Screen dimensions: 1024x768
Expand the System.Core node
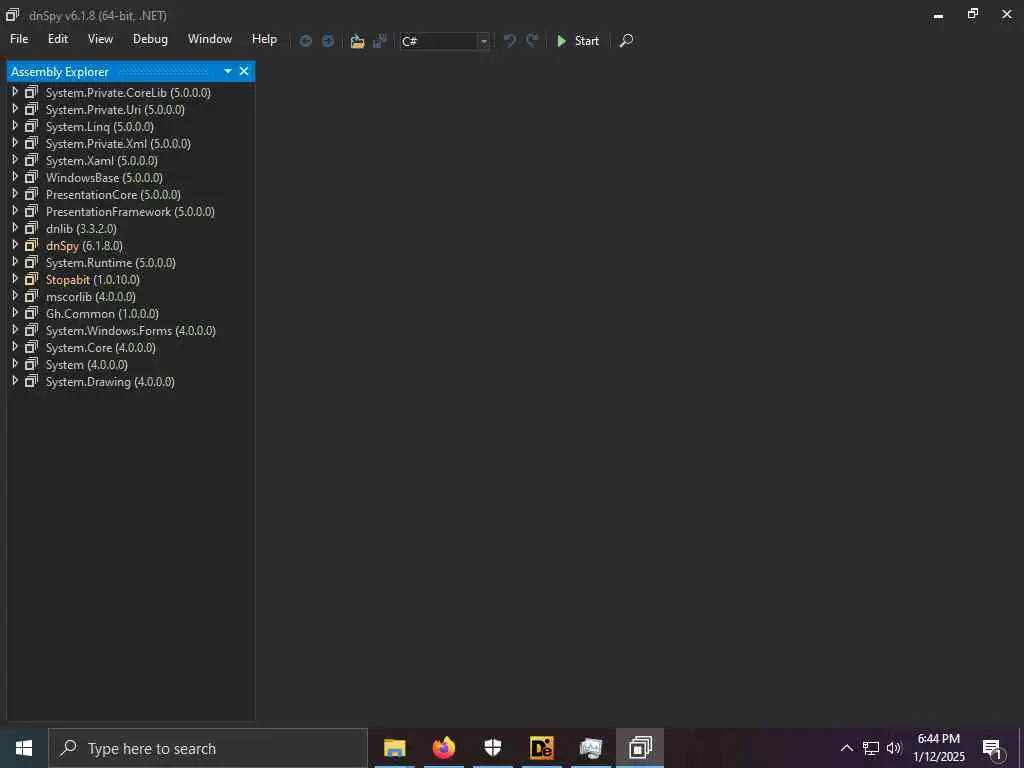15,347
